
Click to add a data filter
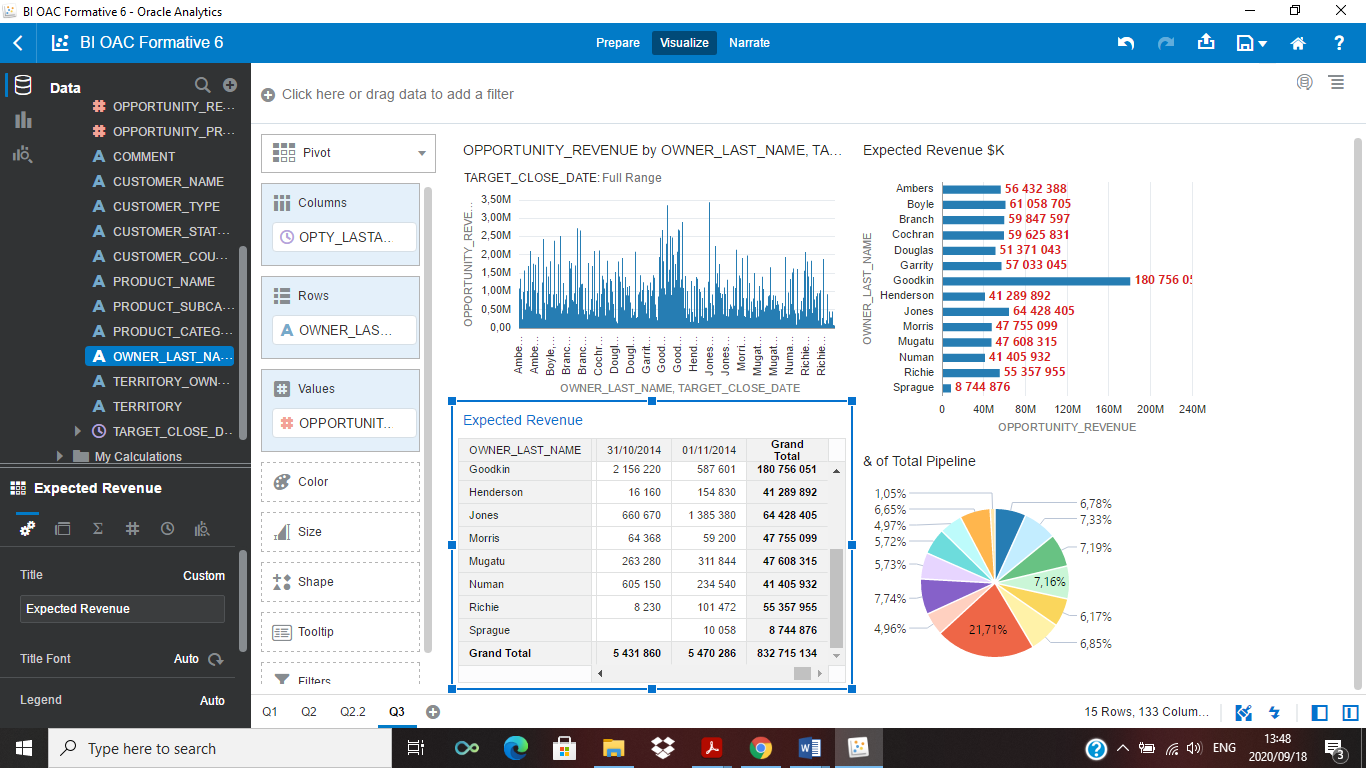[x=388, y=94]
